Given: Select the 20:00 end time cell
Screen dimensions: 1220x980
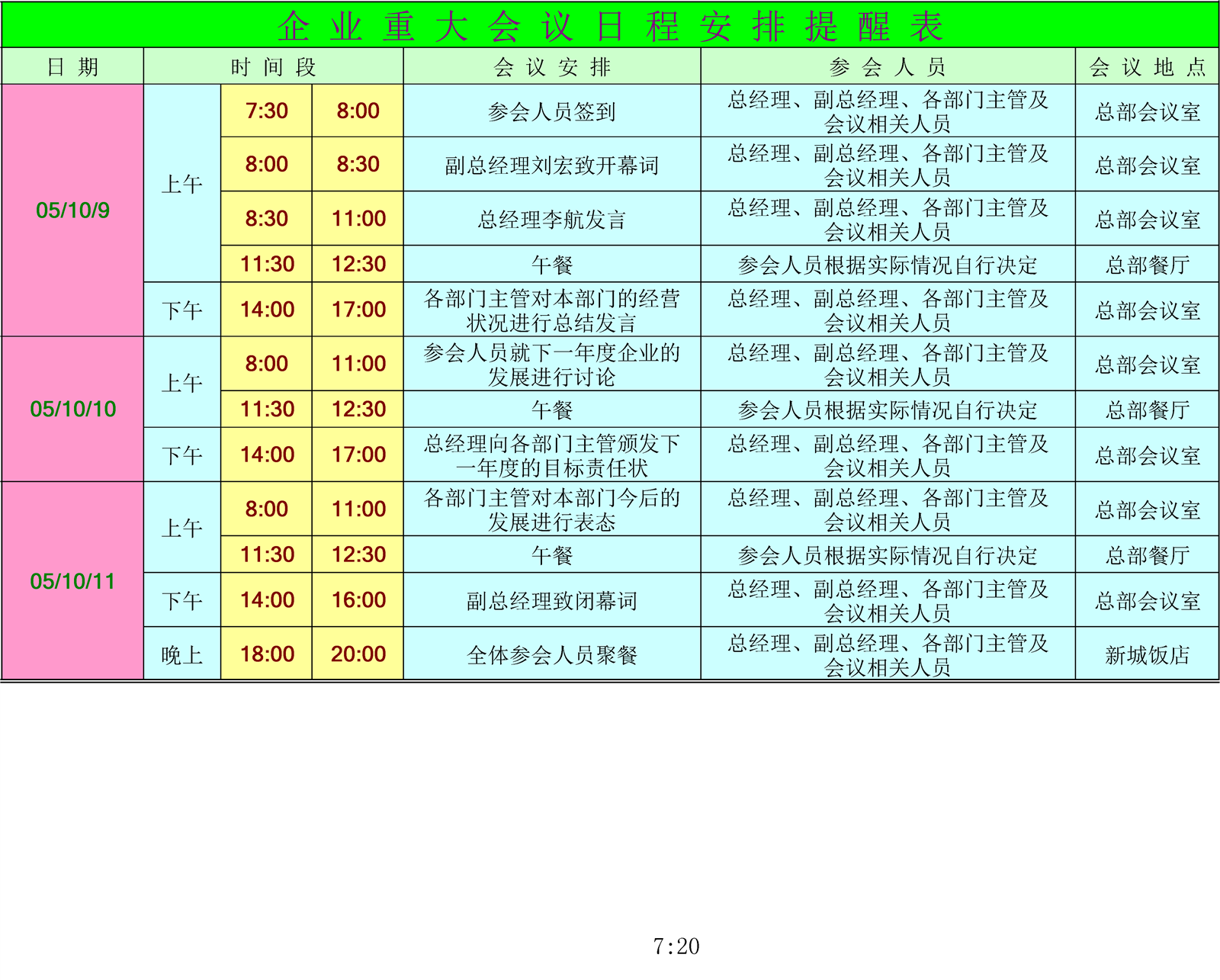Looking at the screenshot, I should point(358,654).
